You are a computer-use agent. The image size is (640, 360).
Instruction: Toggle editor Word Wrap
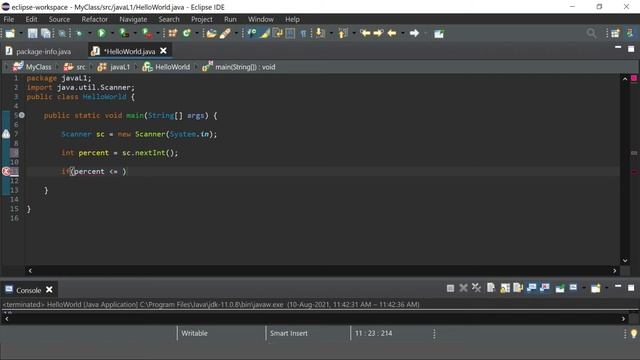pos(277,33)
